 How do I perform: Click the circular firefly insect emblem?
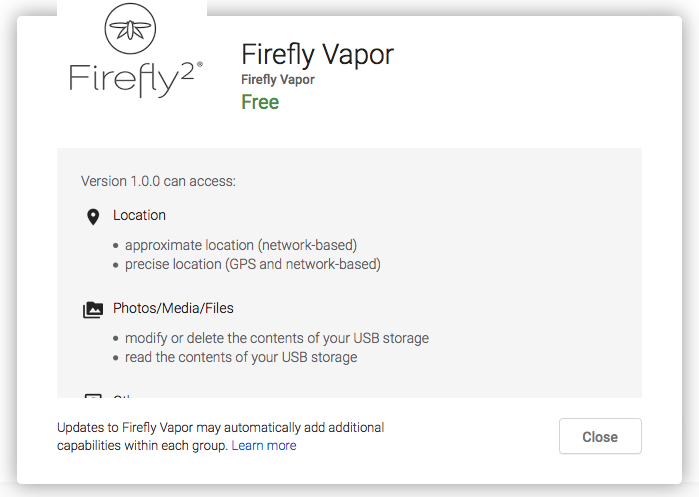click(x=130, y=29)
